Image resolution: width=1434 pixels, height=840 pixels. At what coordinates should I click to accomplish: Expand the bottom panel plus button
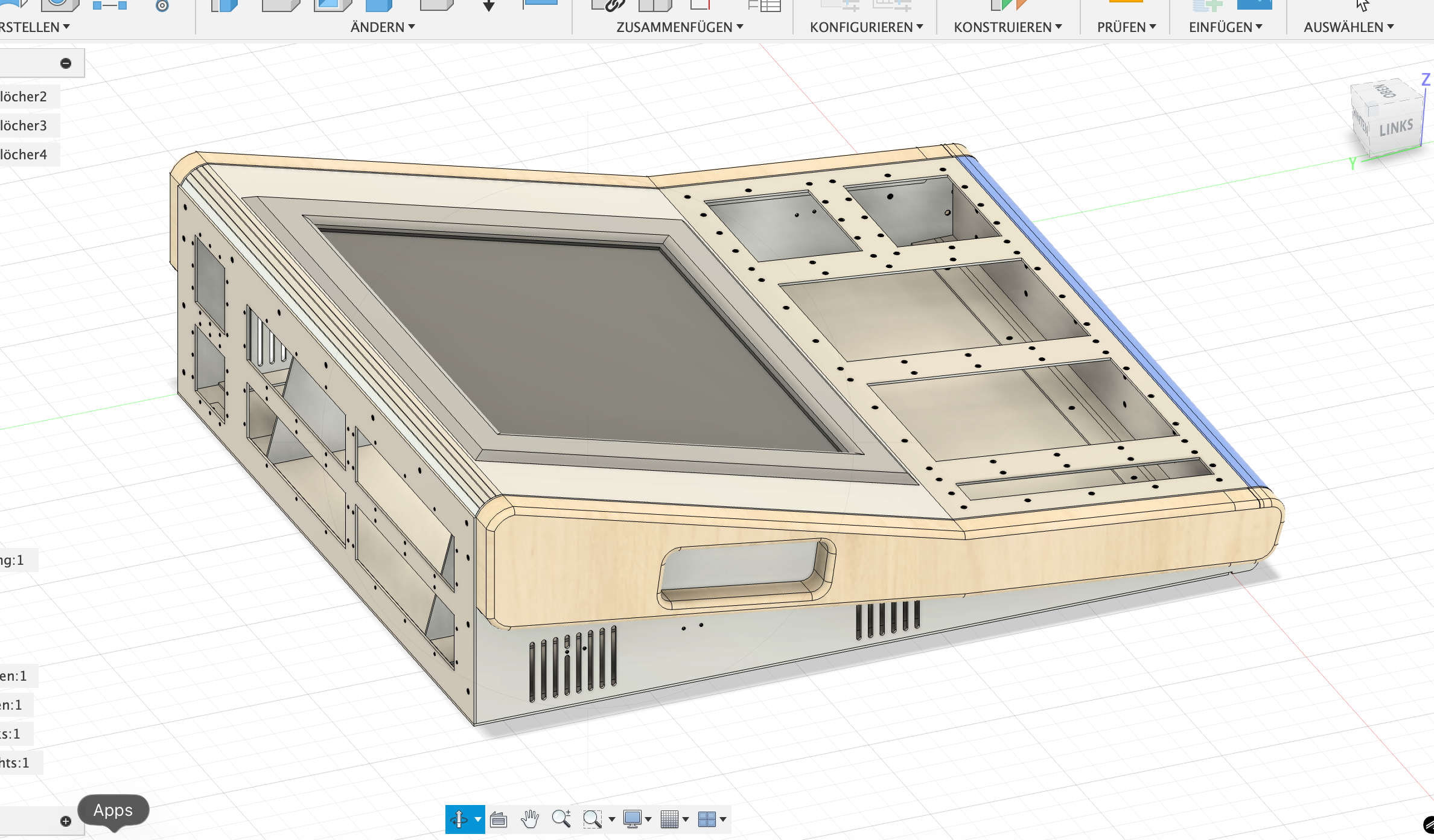click(66, 821)
